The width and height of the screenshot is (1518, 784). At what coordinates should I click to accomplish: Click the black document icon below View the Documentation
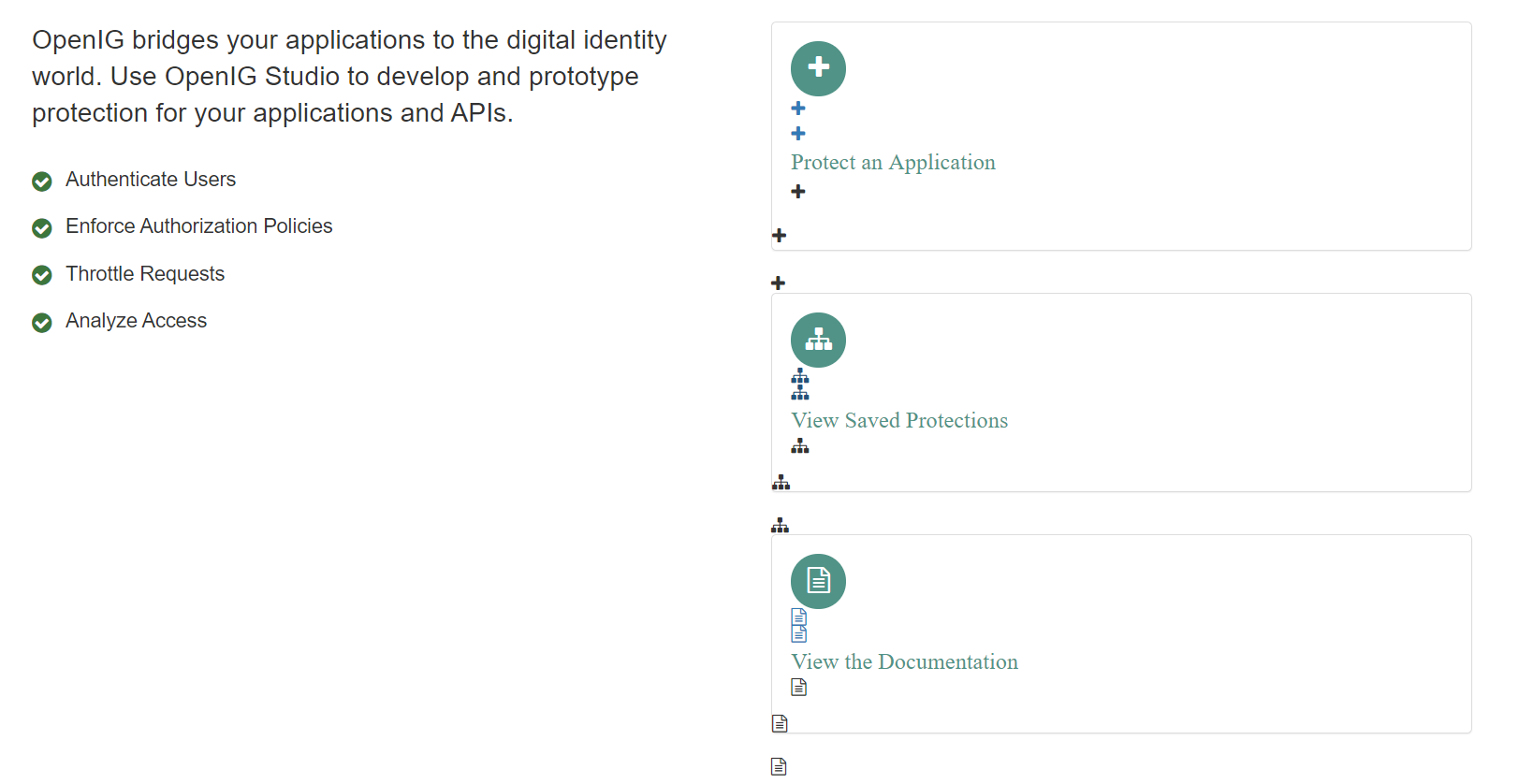[x=798, y=688]
